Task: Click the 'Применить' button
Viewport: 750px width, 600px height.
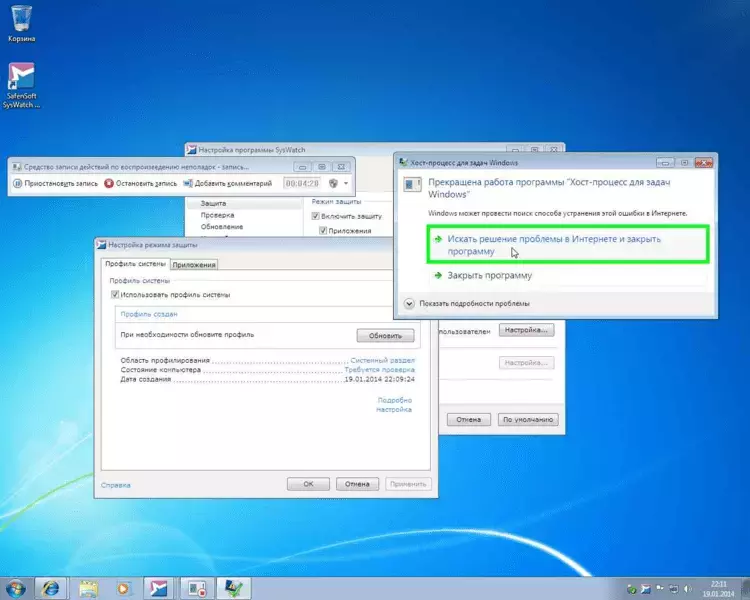Action: [x=408, y=484]
